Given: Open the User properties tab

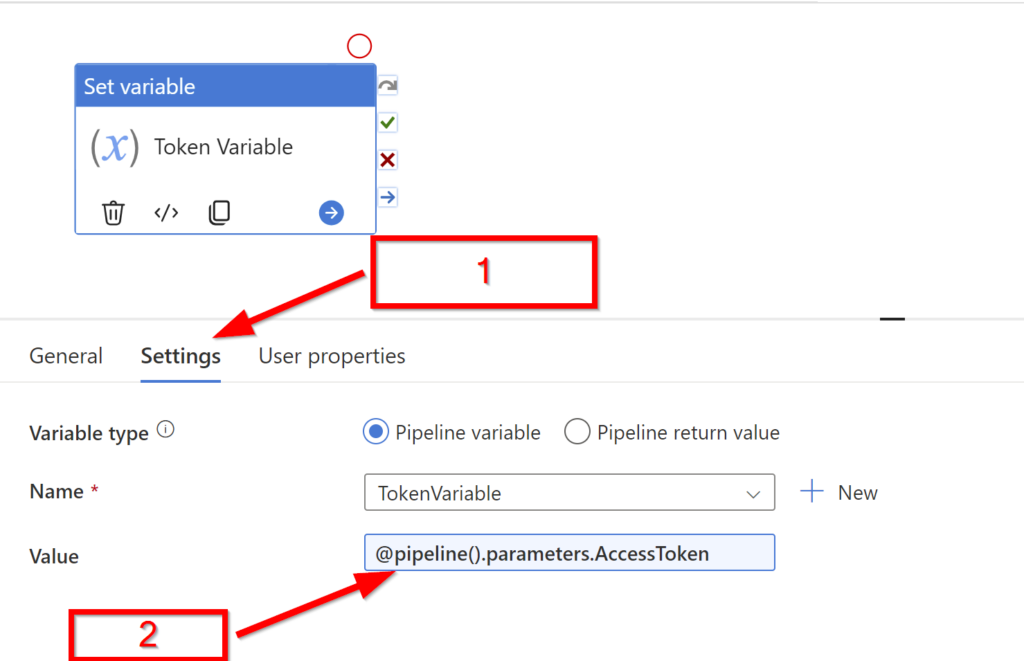Looking at the screenshot, I should (332, 356).
